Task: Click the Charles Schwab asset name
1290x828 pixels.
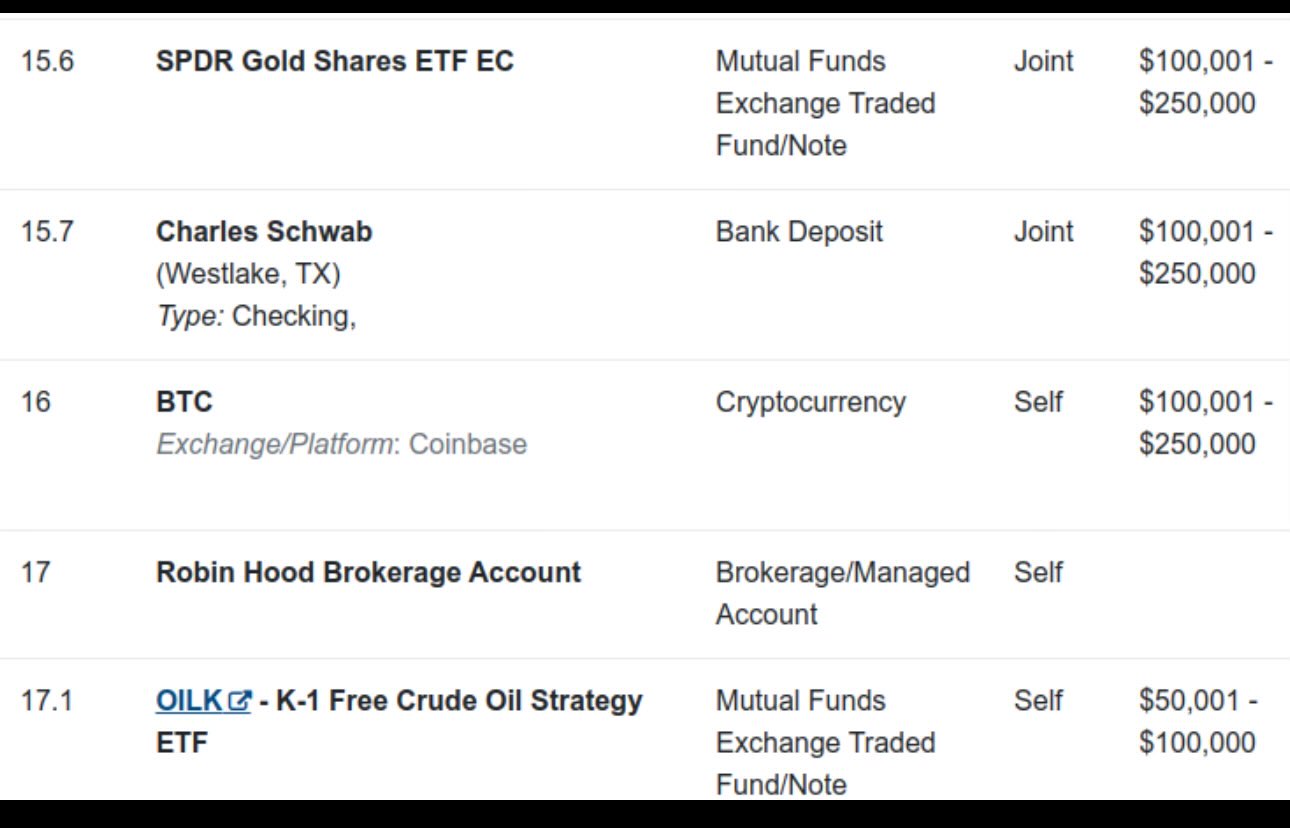Action: pos(264,232)
